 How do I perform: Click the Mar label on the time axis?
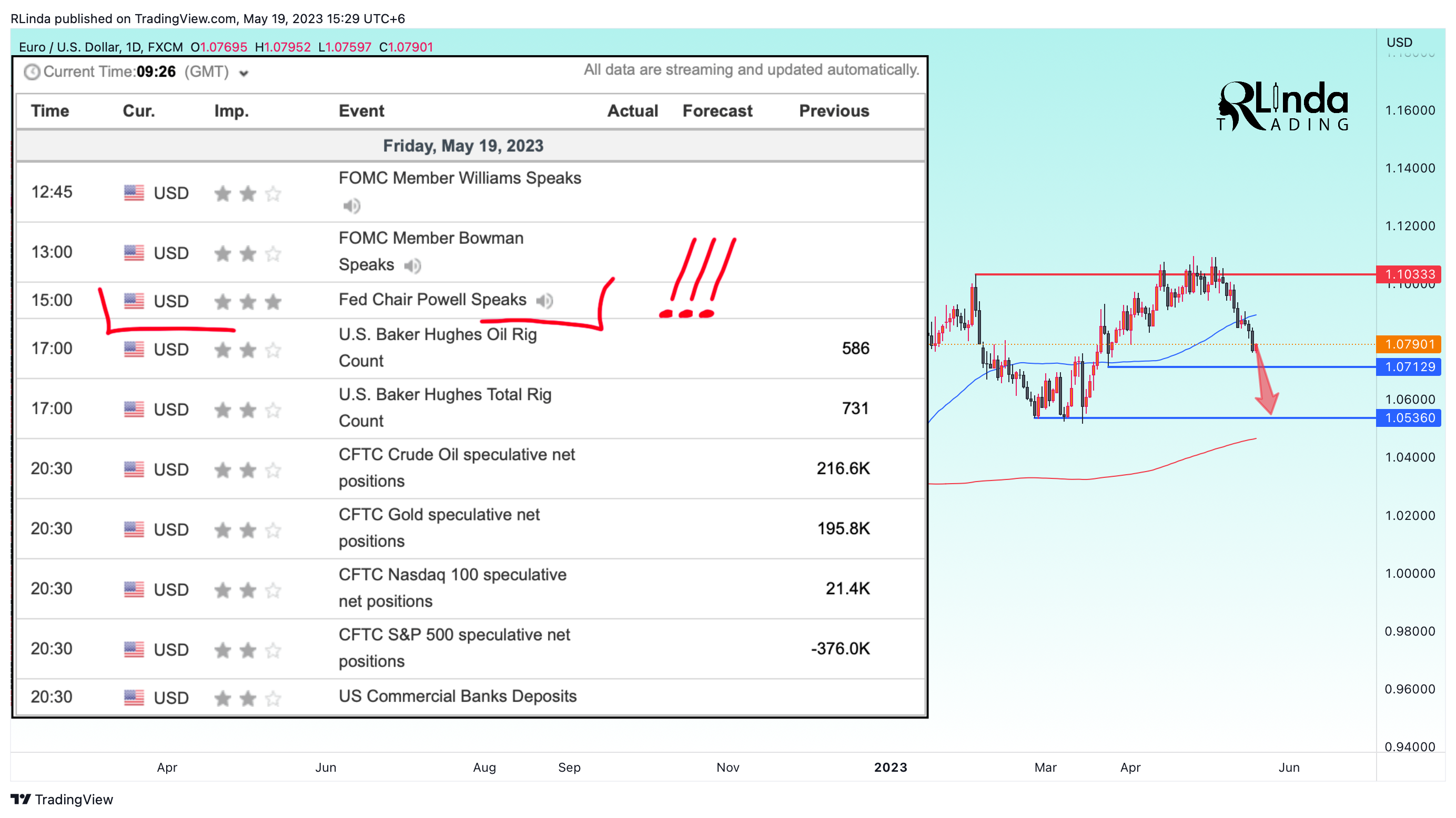coord(1045,767)
